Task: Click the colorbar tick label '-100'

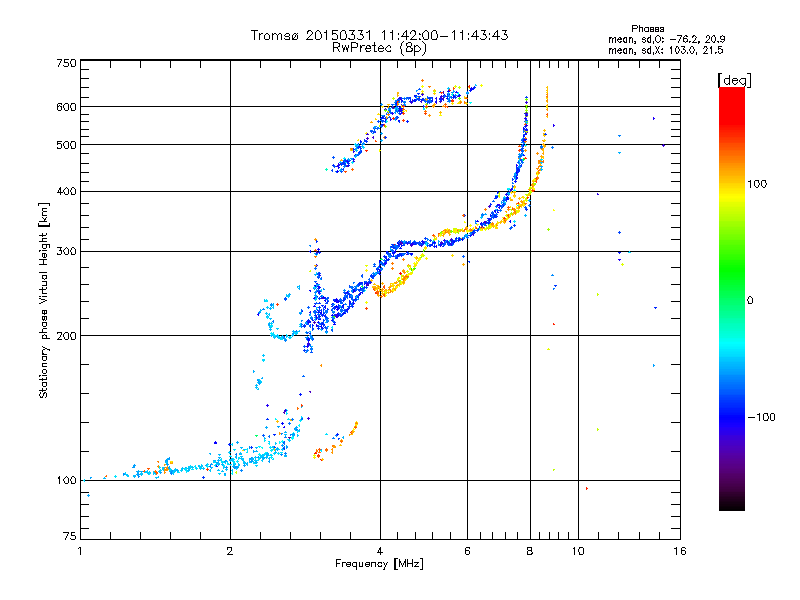Action: (761, 417)
